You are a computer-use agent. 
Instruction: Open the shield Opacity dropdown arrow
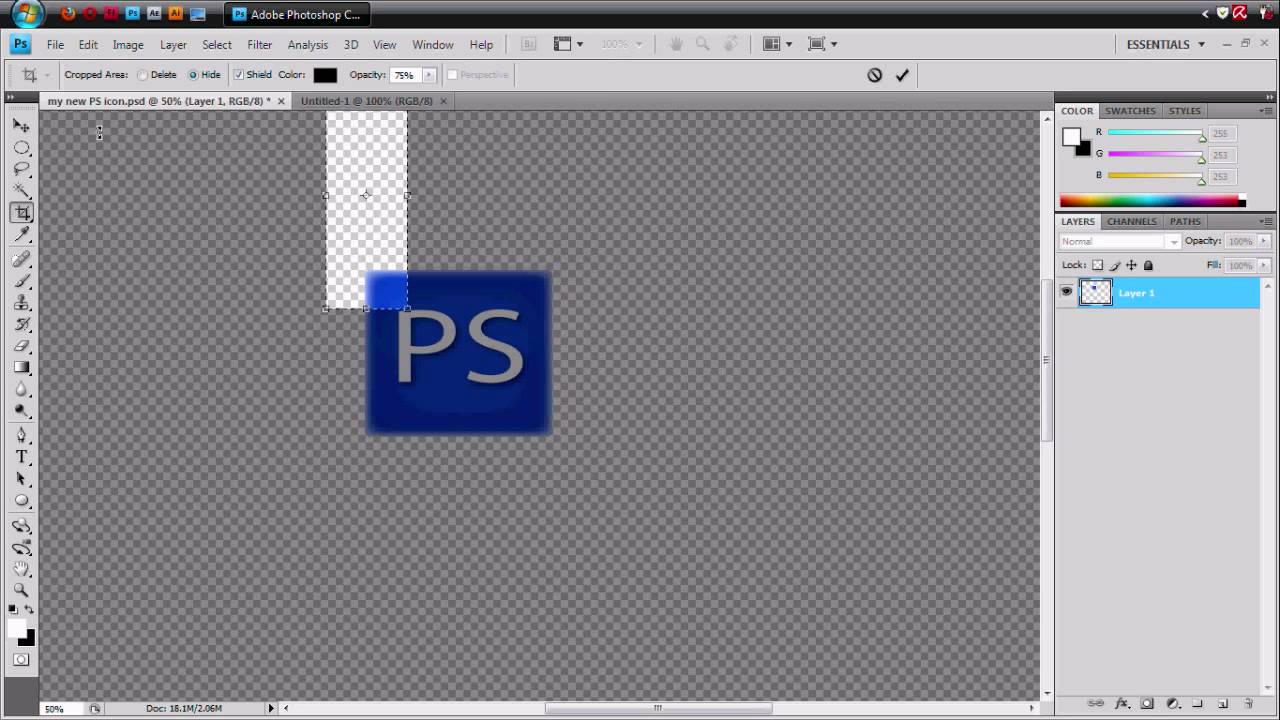[428, 74]
